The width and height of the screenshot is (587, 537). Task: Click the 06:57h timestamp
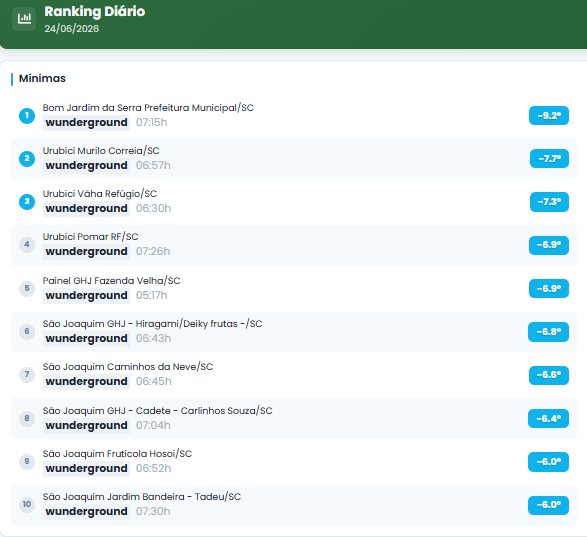coord(153,166)
